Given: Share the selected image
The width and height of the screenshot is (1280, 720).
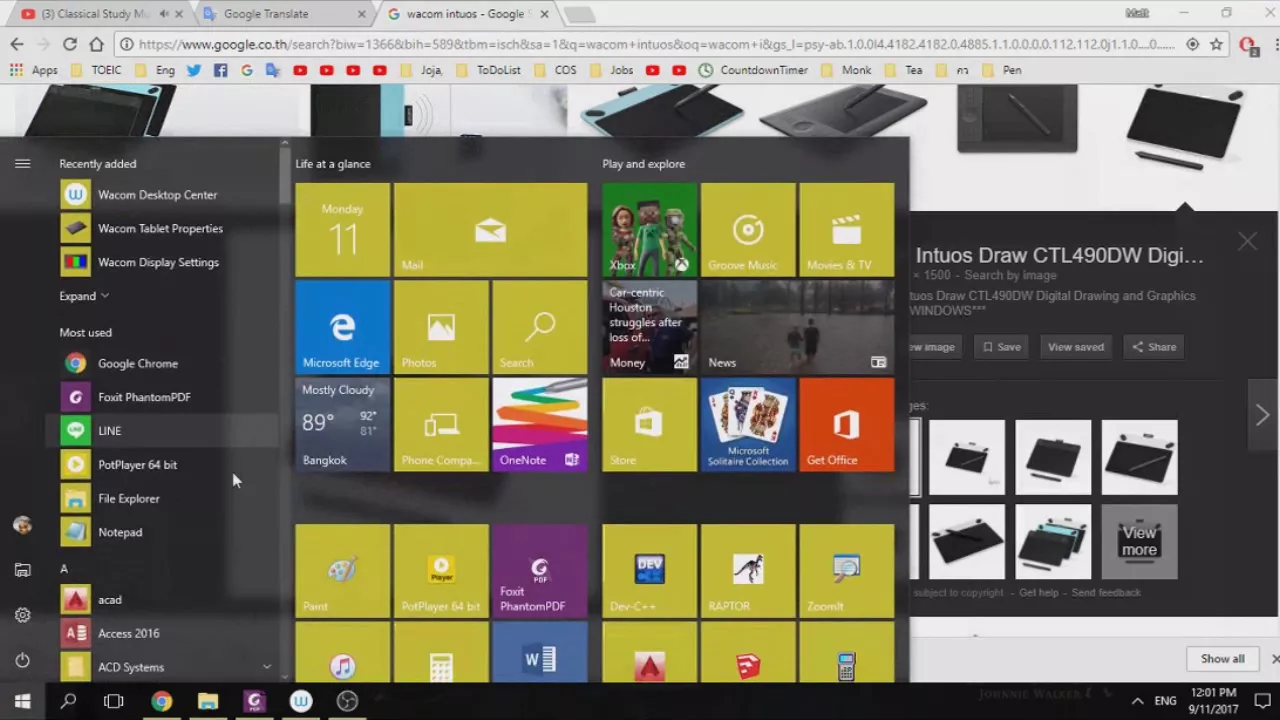Looking at the screenshot, I should click(1154, 347).
